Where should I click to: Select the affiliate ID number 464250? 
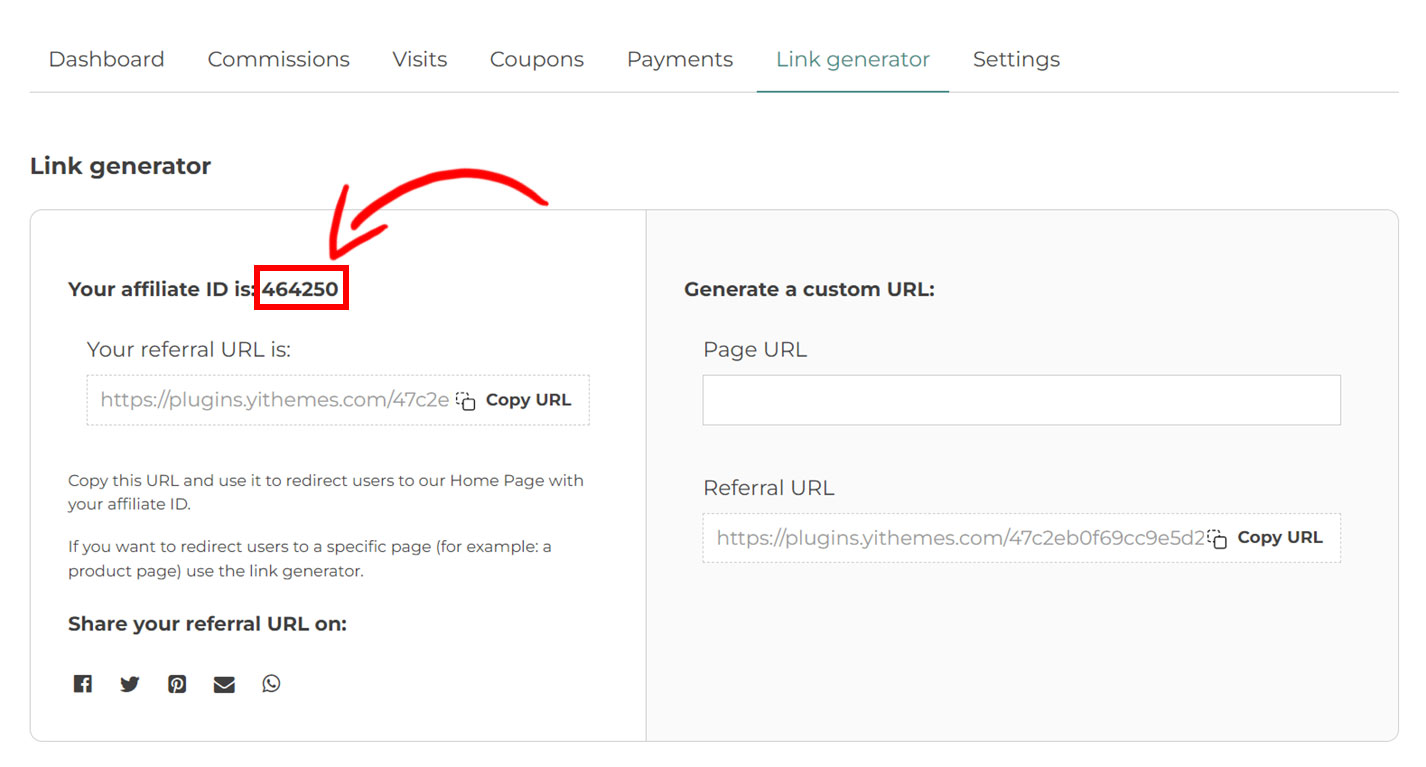click(301, 289)
